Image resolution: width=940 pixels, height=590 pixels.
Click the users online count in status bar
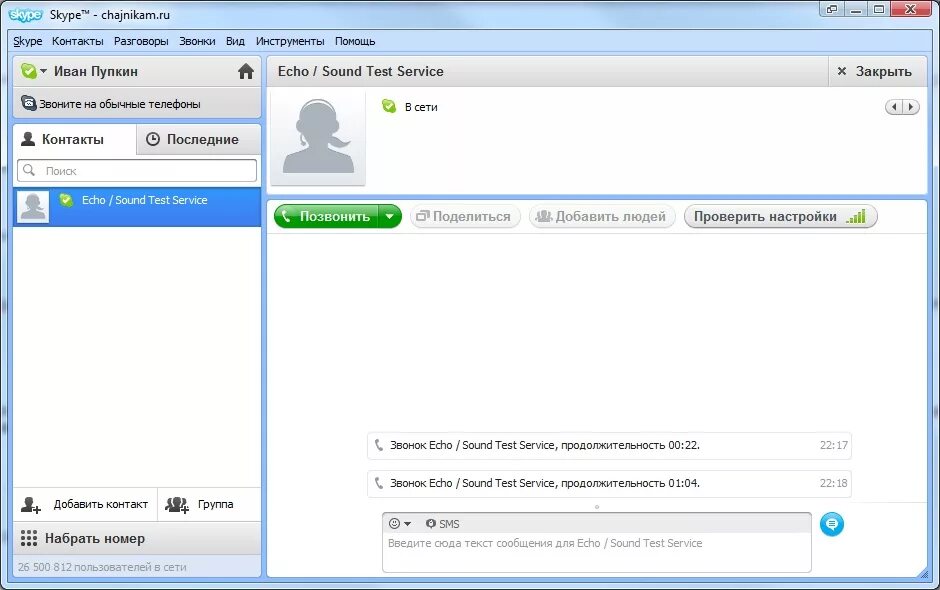[x=102, y=567]
